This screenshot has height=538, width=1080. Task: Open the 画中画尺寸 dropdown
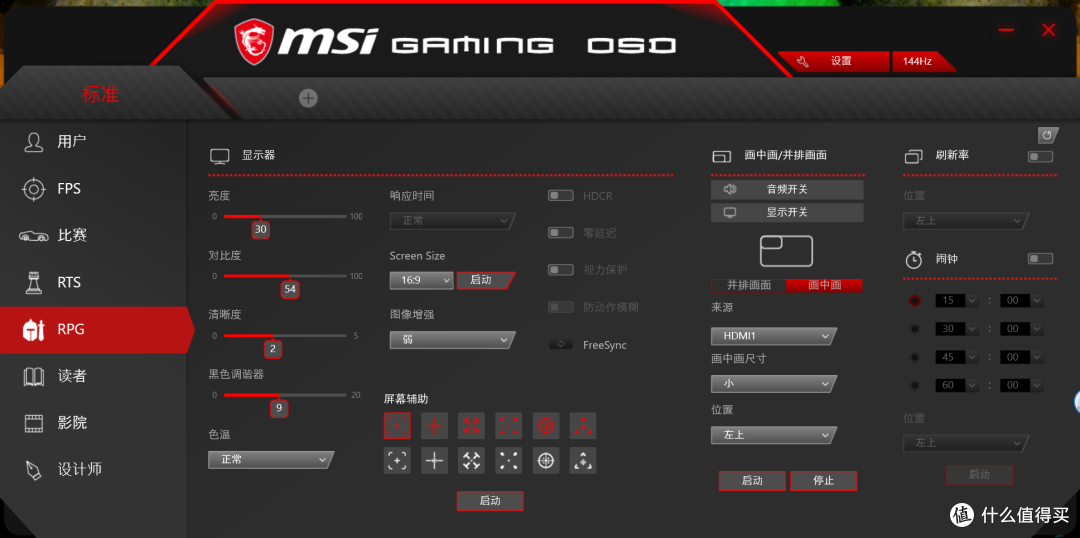pyautogui.click(x=773, y=384)
